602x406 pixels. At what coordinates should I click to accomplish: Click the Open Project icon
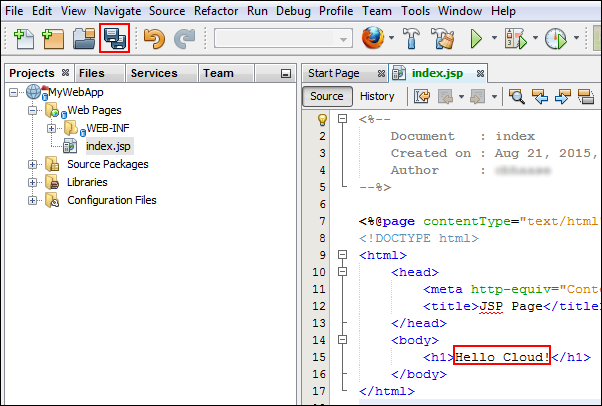(84, 38)
